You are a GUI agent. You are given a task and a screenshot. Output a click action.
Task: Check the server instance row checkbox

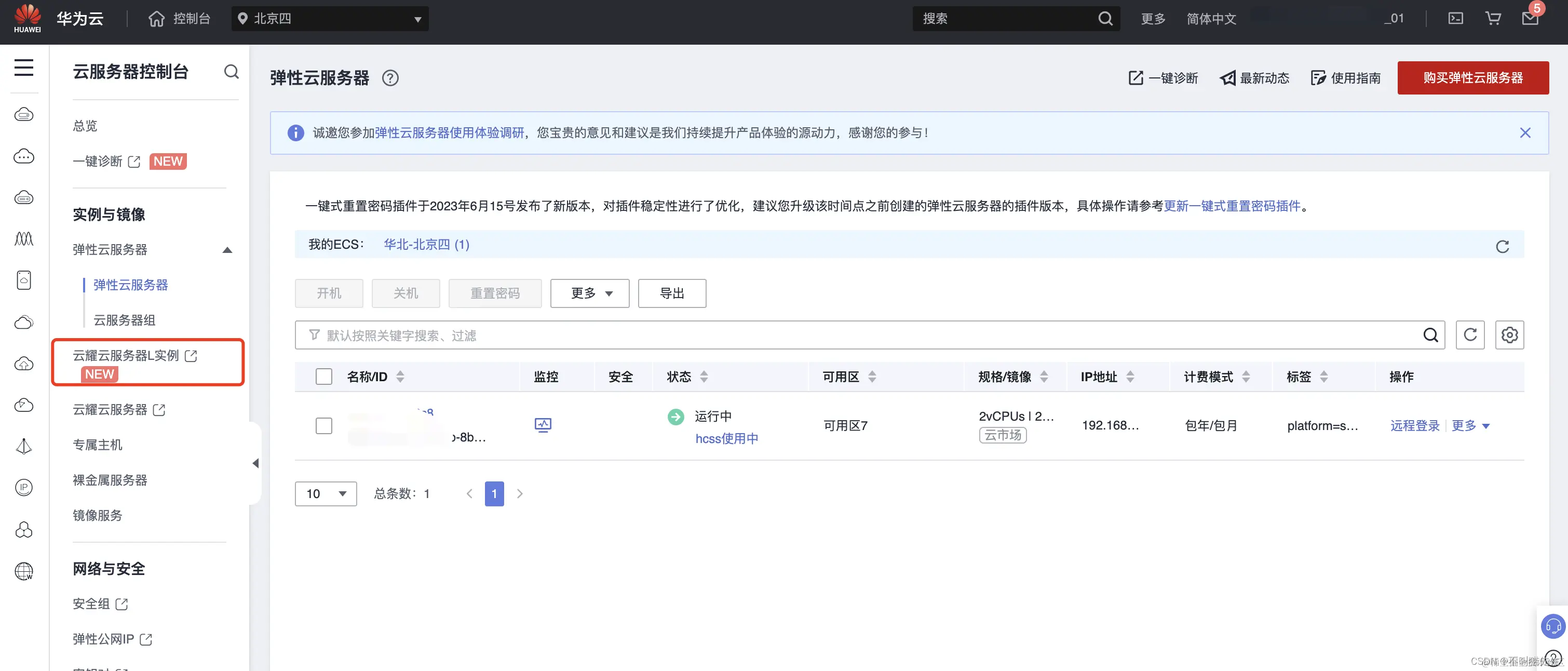tap(324, 425)
